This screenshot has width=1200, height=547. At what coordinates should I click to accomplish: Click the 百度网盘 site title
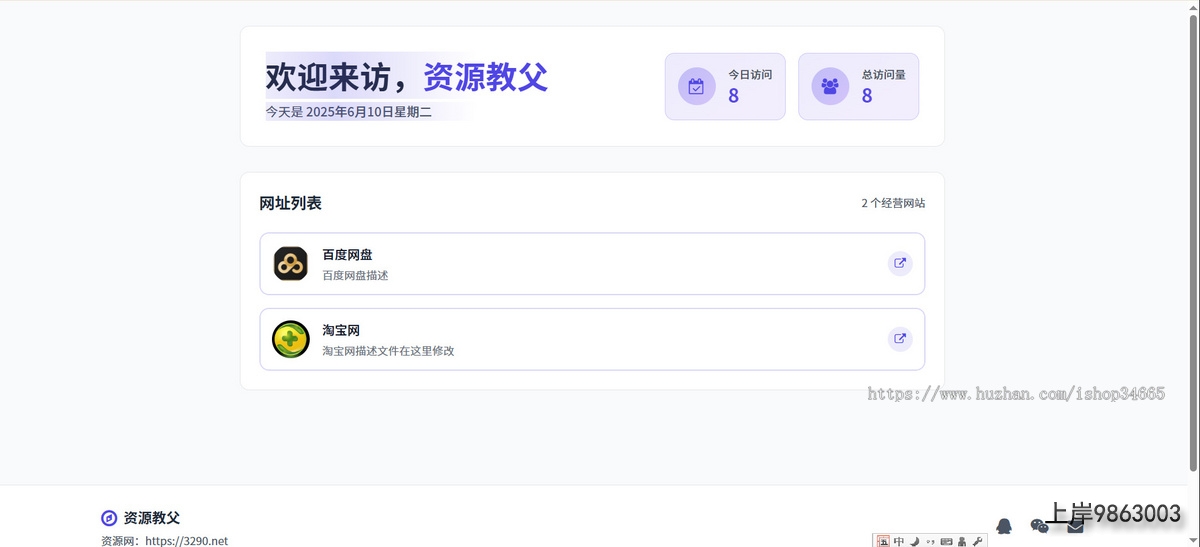click(347, 255)
